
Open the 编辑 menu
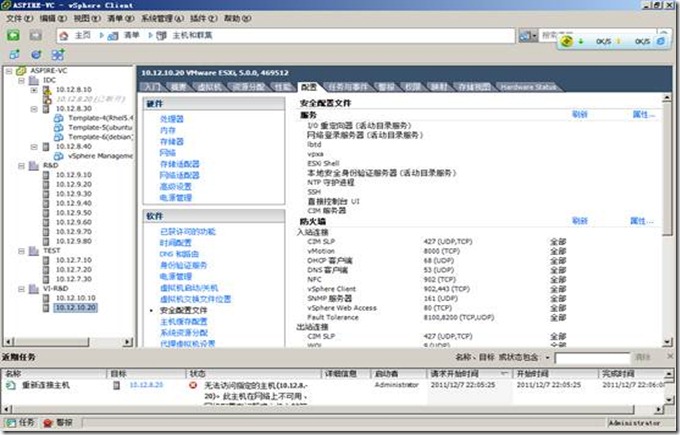(53, 19)
